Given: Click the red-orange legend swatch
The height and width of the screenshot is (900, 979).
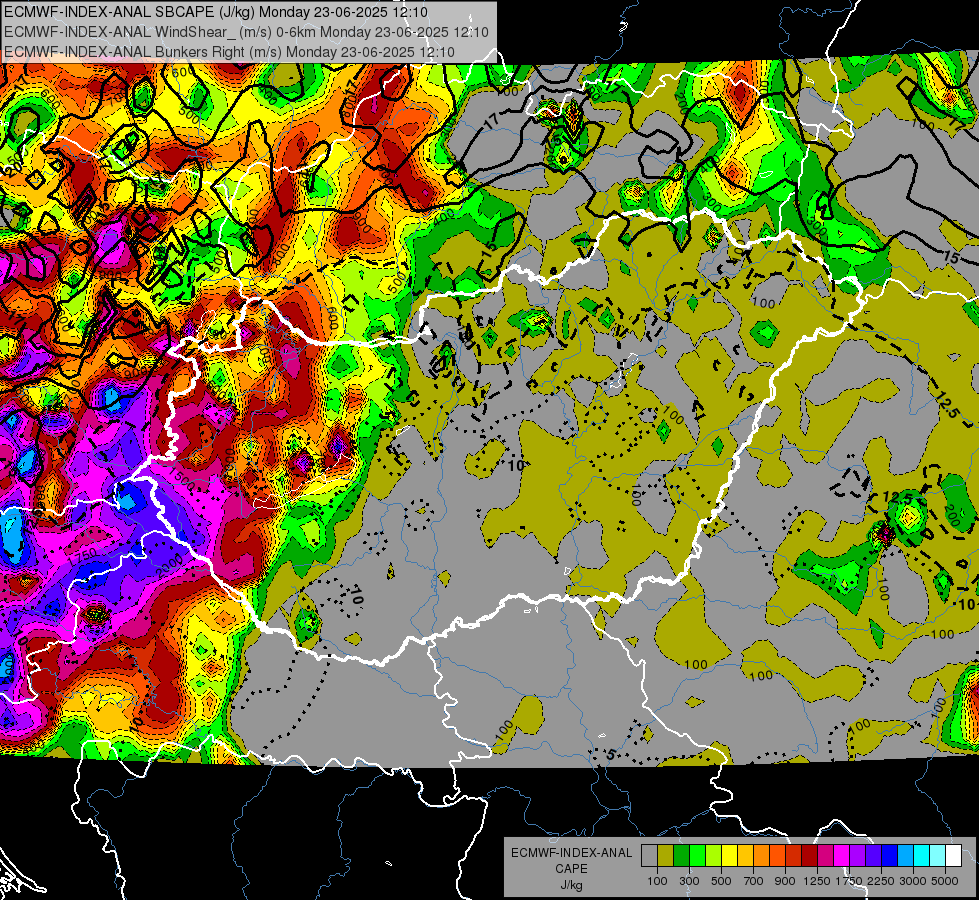Looking at the screenshot, I should click(x=777, y=856).
